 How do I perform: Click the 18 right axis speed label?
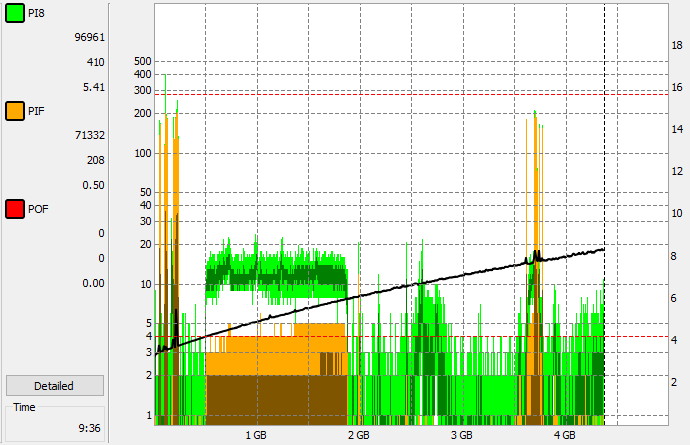click(x=677, y=45)
